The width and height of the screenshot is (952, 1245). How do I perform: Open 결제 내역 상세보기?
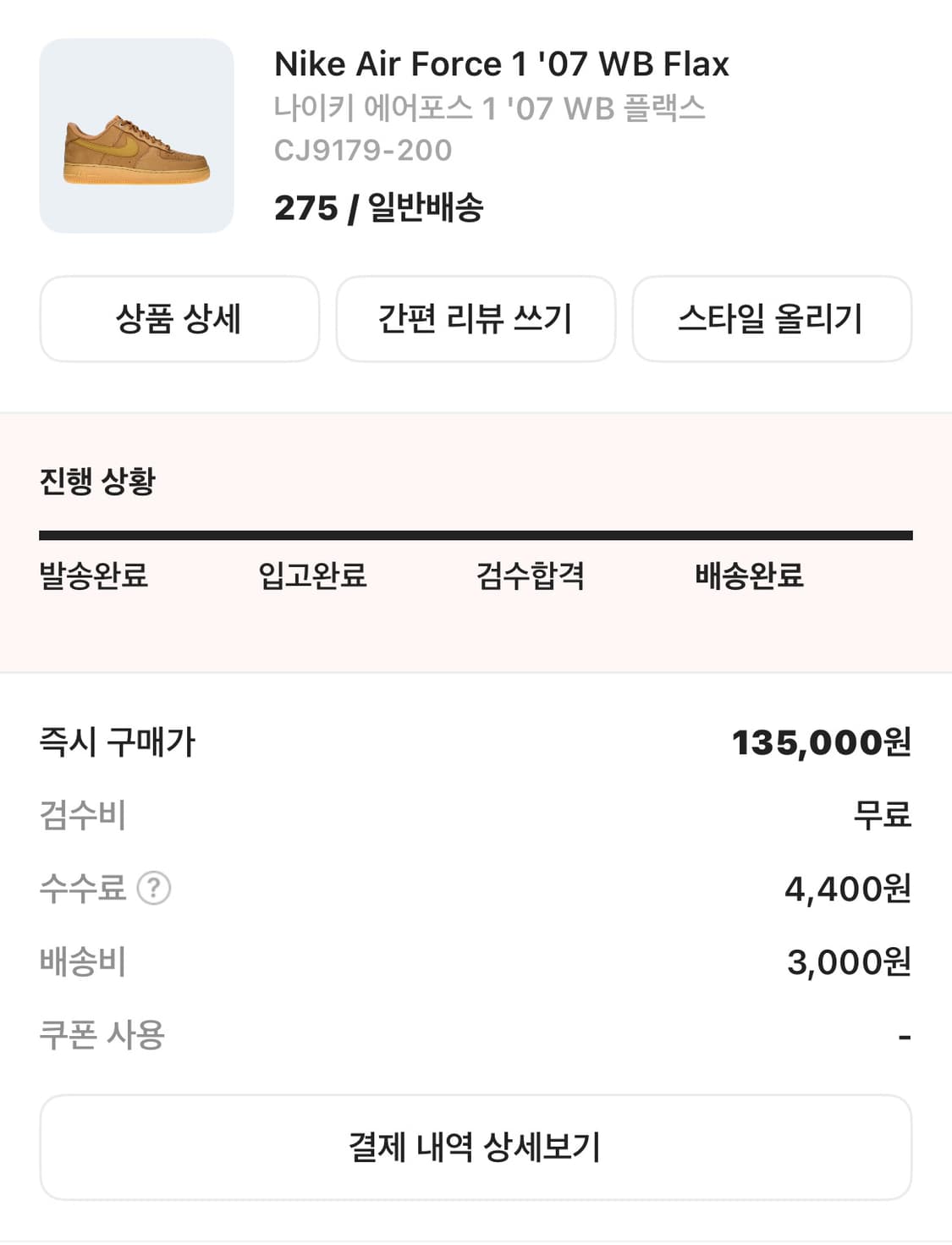tap(476, 1147)
